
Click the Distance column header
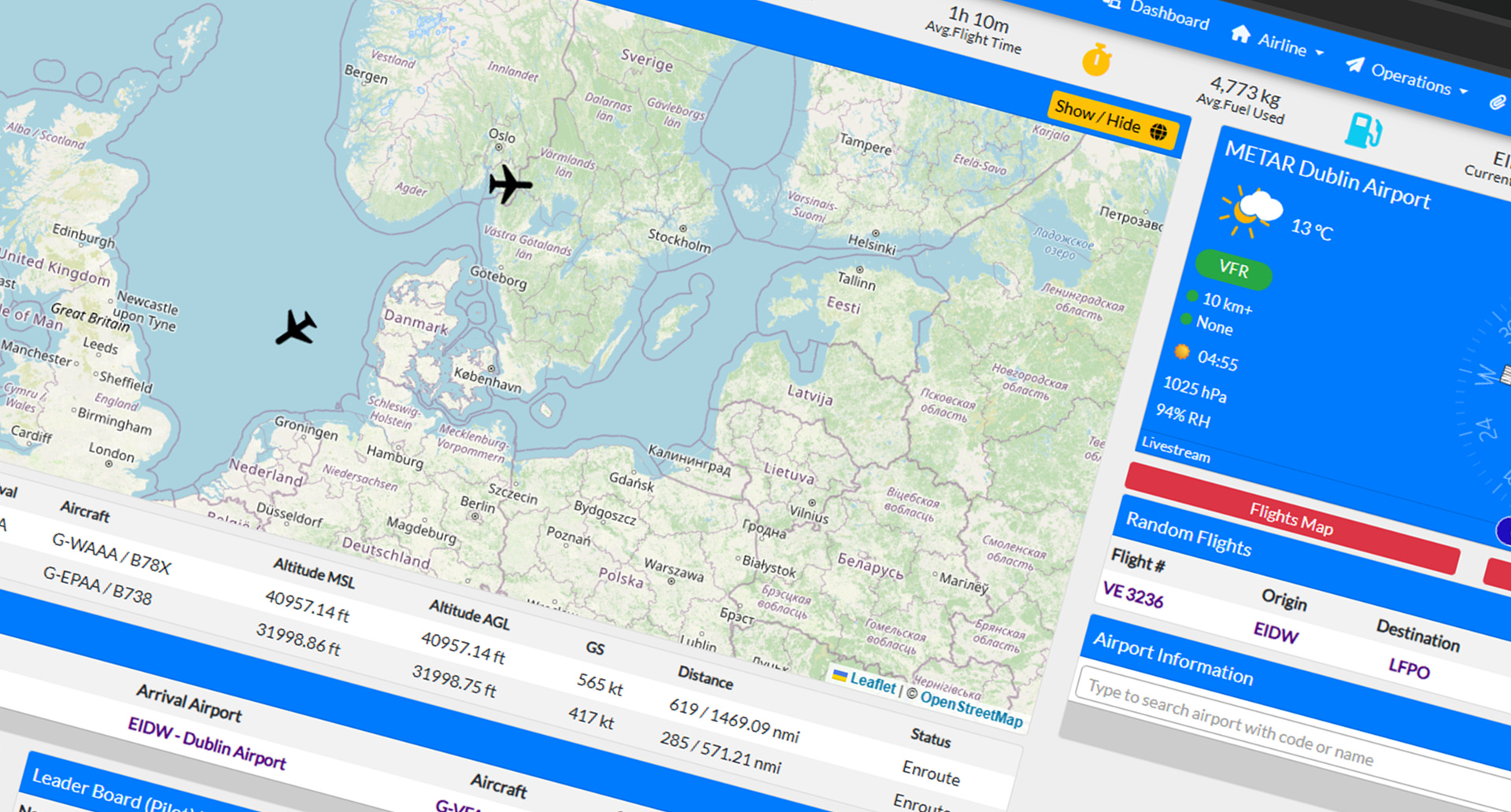705,677
